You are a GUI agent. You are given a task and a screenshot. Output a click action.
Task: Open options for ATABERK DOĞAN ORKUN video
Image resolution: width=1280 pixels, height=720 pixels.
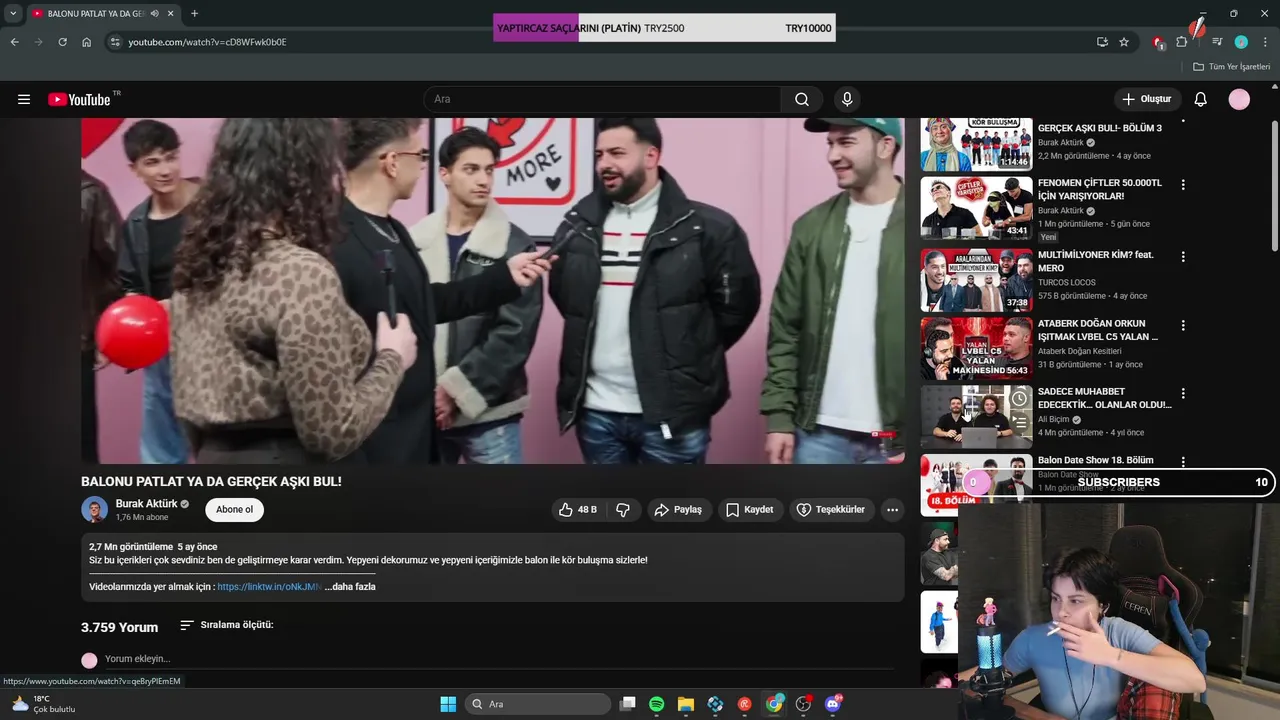point(1183,325)
